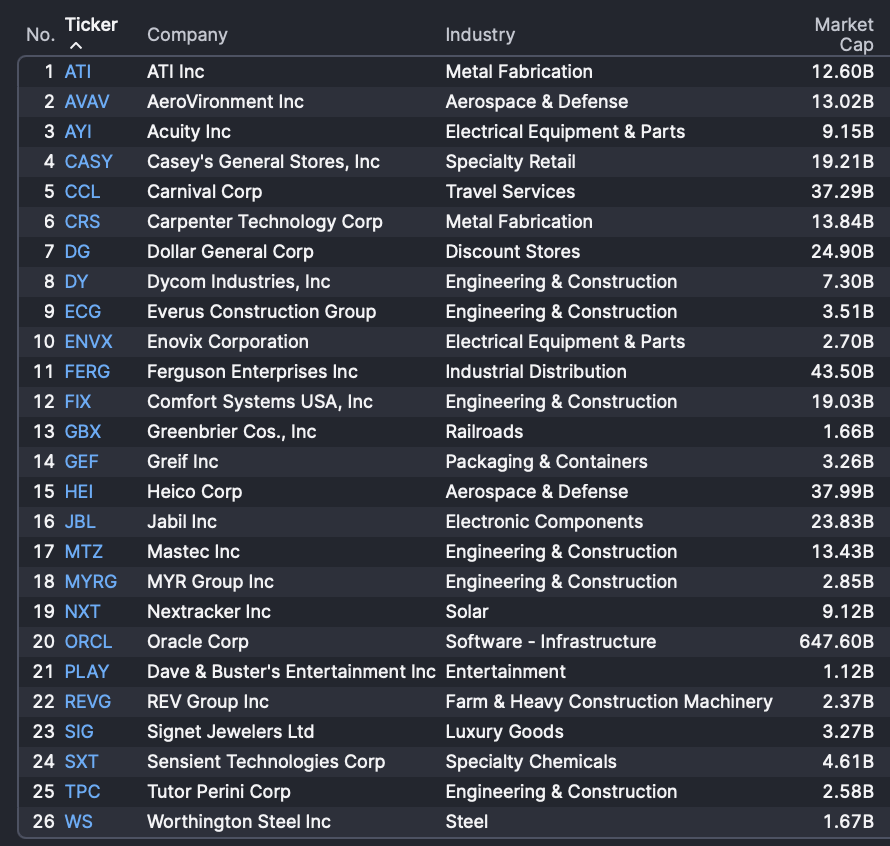890x846 pixels.
Task: Click the Electronic Components industry cell
Action: (x=544, y=522)
